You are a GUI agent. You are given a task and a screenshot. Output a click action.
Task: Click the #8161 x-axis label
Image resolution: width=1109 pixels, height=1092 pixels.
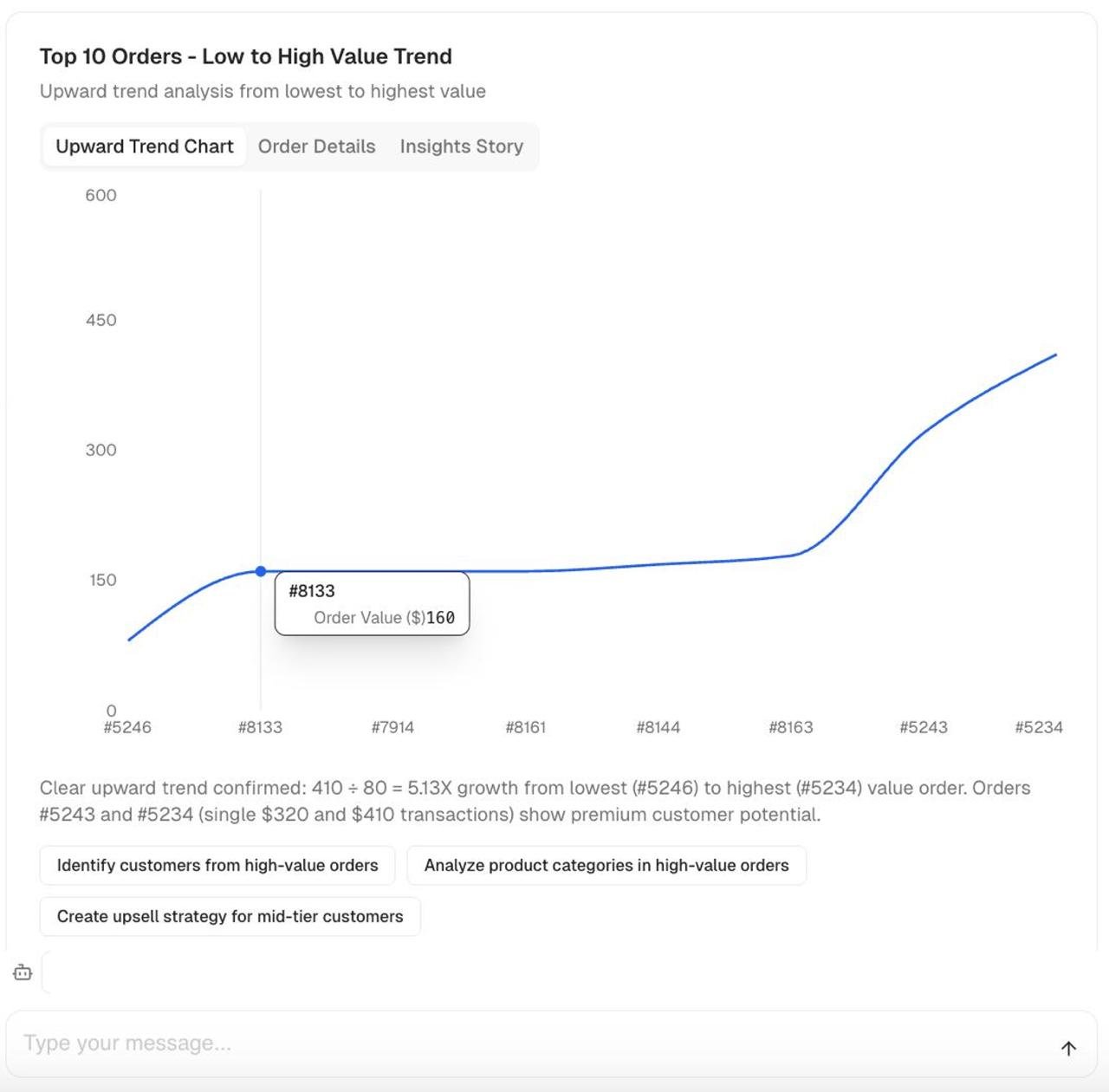(526, 727)
